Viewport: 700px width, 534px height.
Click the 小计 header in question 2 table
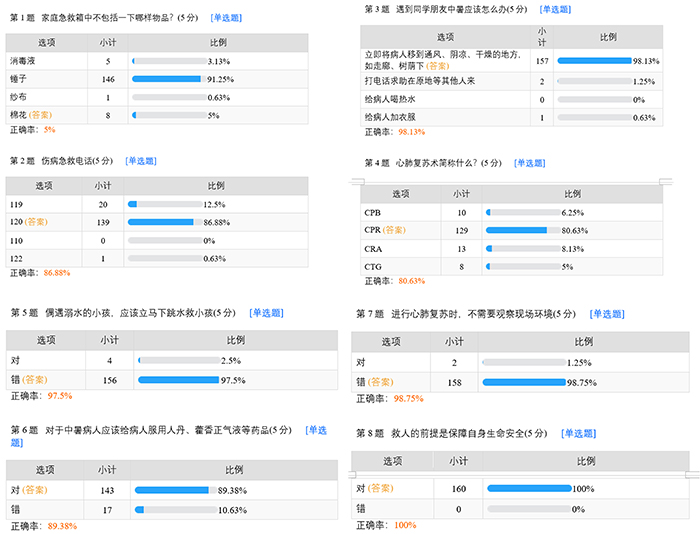tap(103, 185)
